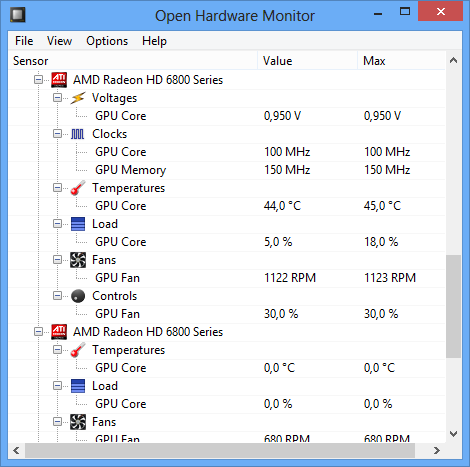Click the horizontal scrollbar right arrow
The height and width of the screenshot is (467, 470).
click(437, 451)
